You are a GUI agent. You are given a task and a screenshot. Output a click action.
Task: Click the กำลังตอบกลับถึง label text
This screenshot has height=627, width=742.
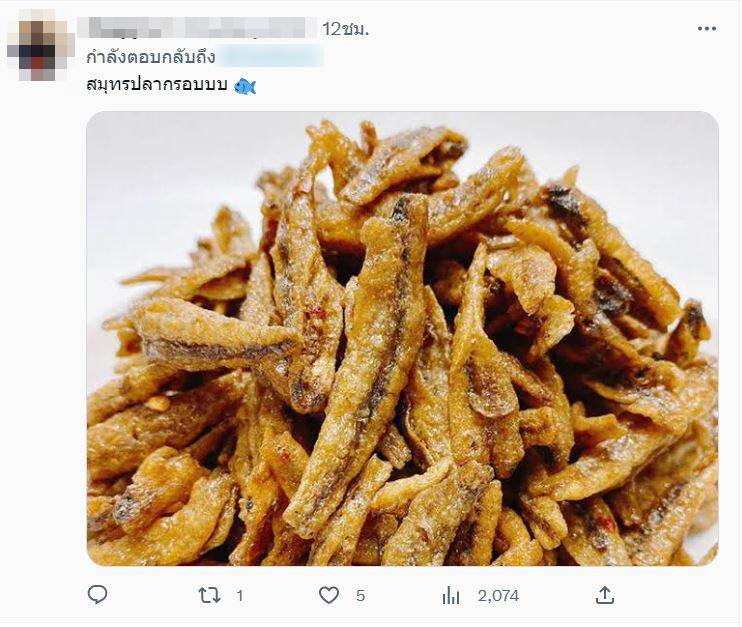[x=149, y=57]
